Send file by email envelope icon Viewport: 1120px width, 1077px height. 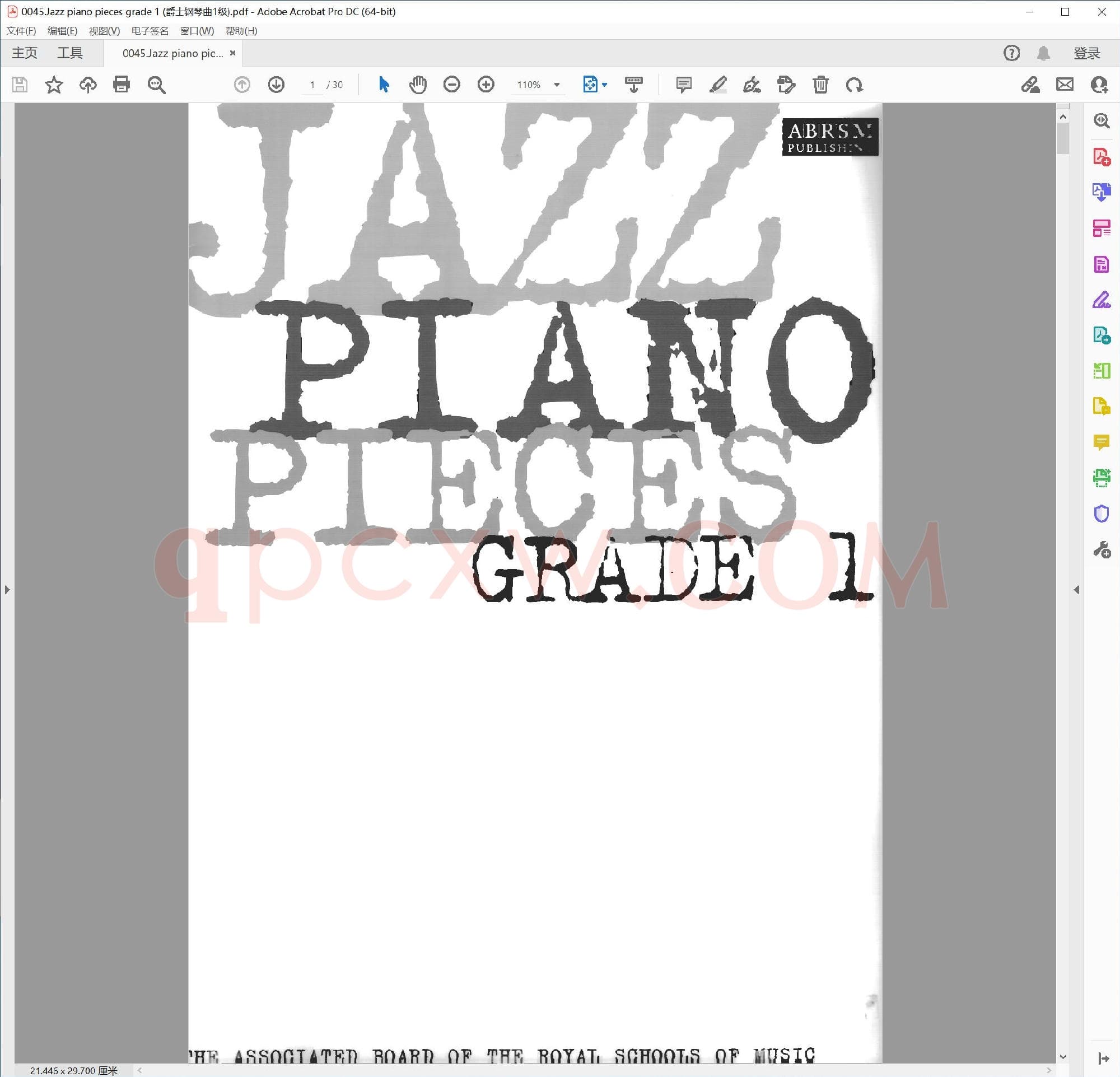(1065, 85)
